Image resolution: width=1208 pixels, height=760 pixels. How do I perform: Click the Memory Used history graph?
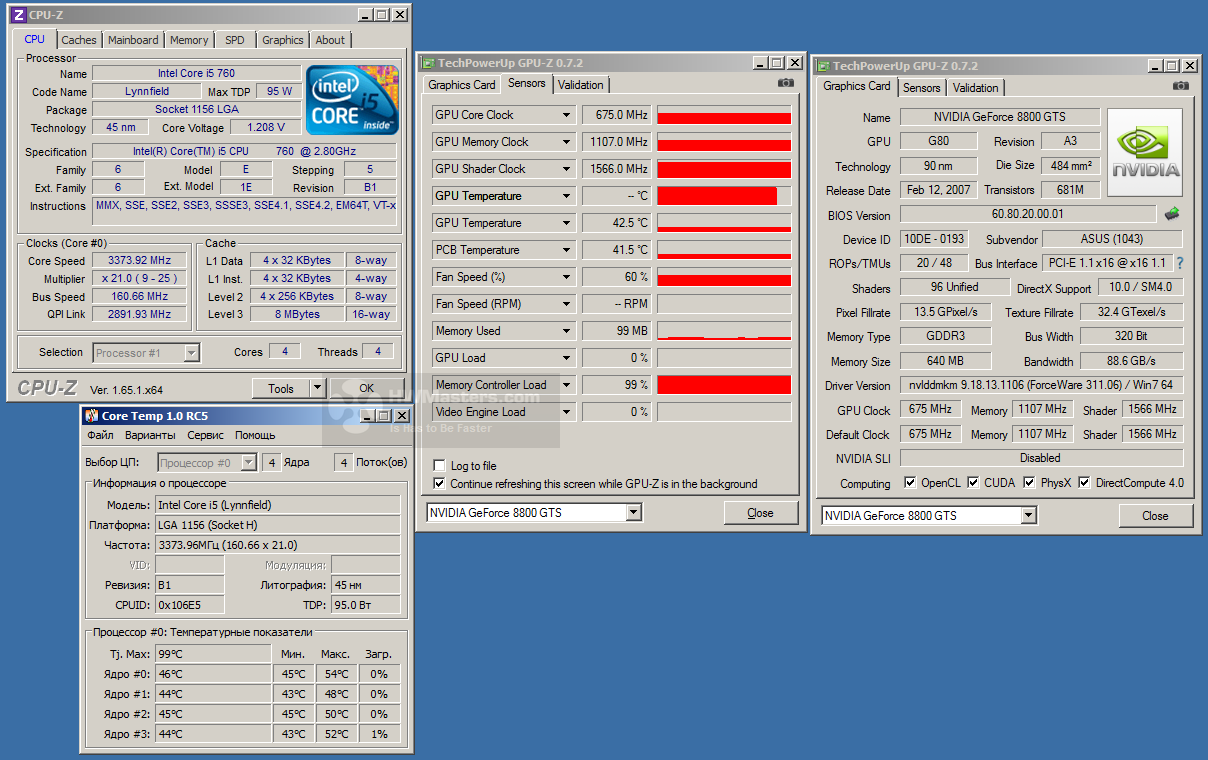pos(724,331)
